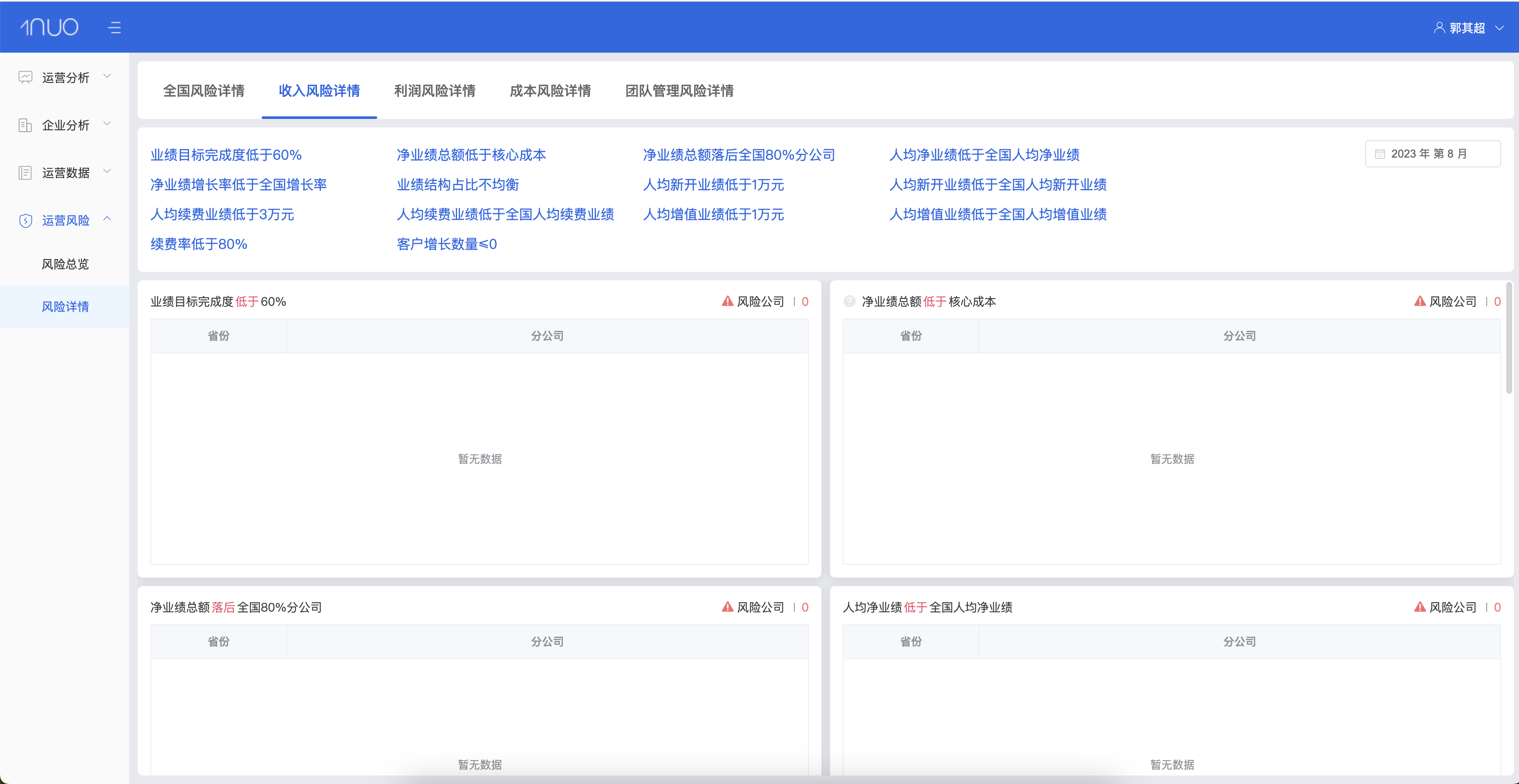This screenshot has width=1519, height=784.
Task: Click the 运营分析 sidebar menu label
Action: 66,78
